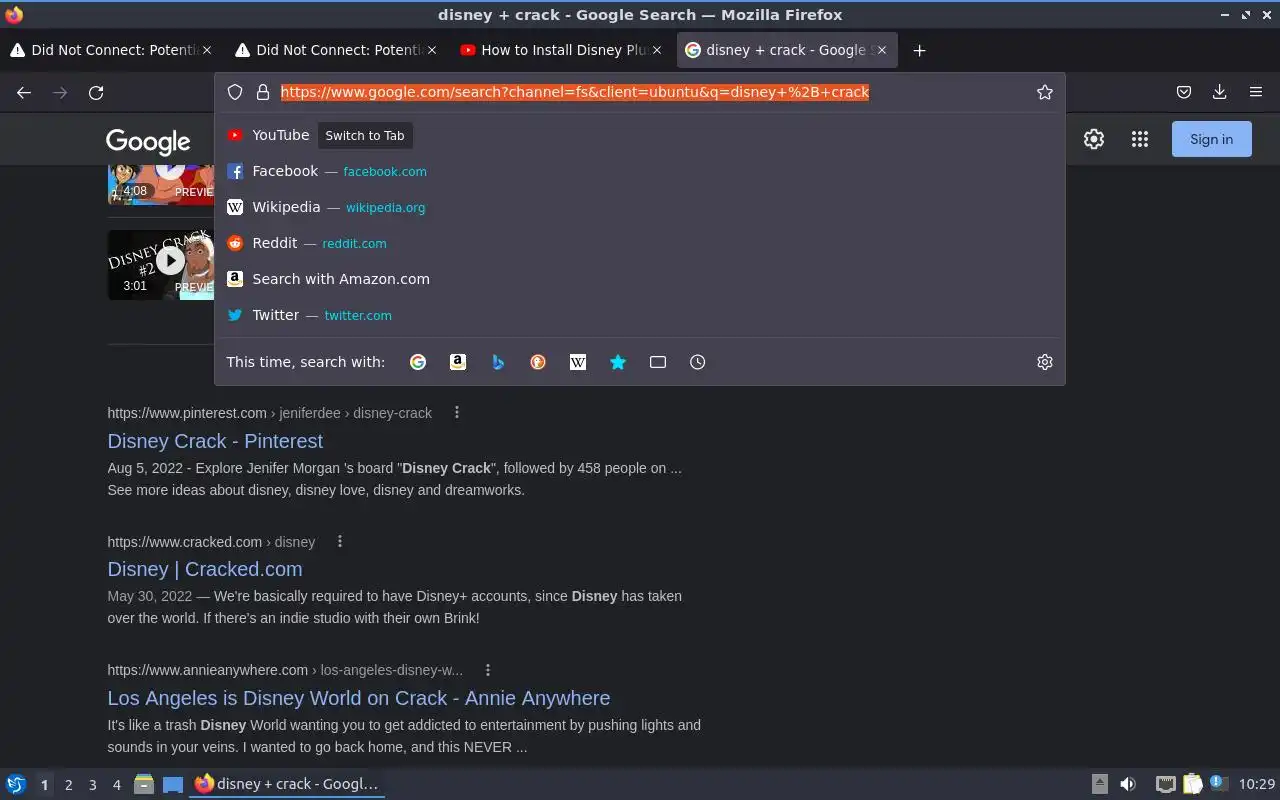Image resolution: width=1280 pixels, height=800 pixels.
Task: Open tracking protection shield icon
Action: coord(235,92)
